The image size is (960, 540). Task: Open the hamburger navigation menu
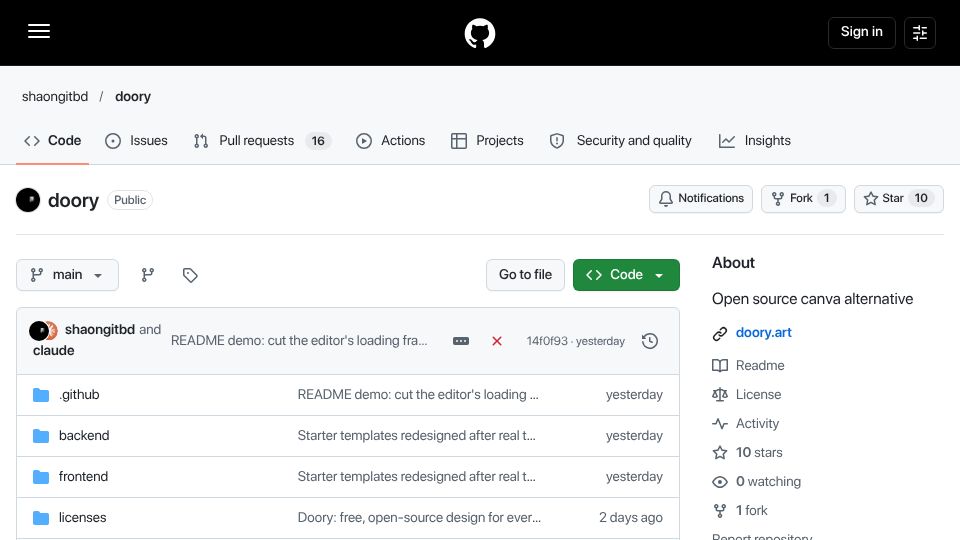point(39,31)
